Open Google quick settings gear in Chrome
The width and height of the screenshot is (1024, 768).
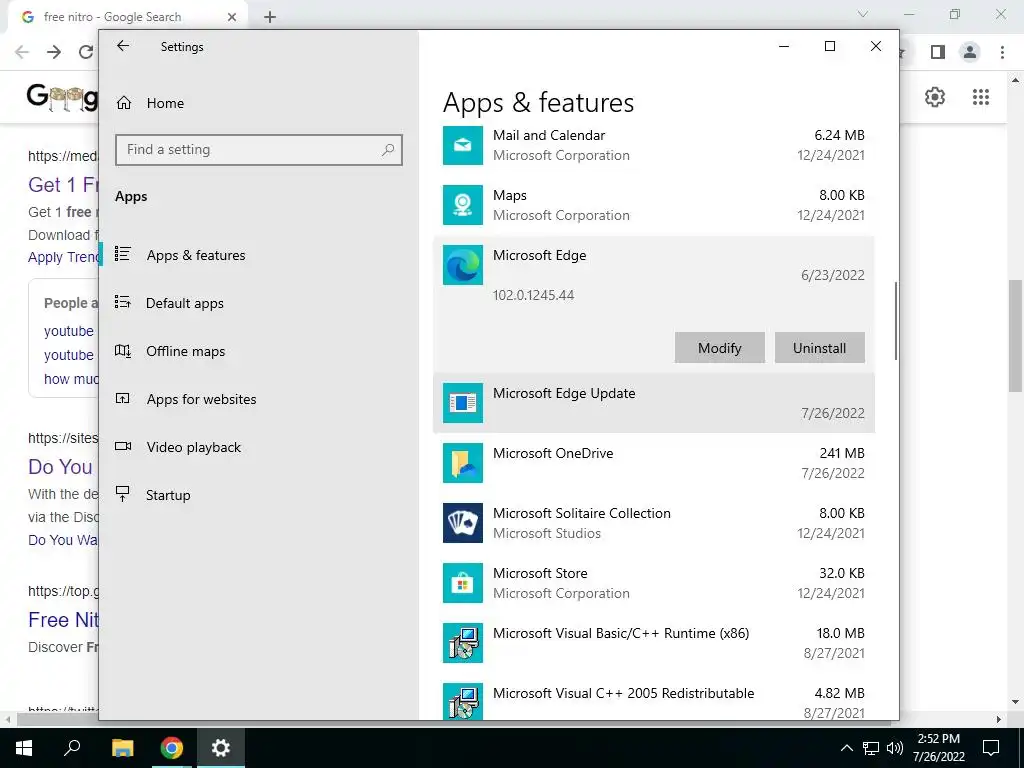(x=935, y=97)
